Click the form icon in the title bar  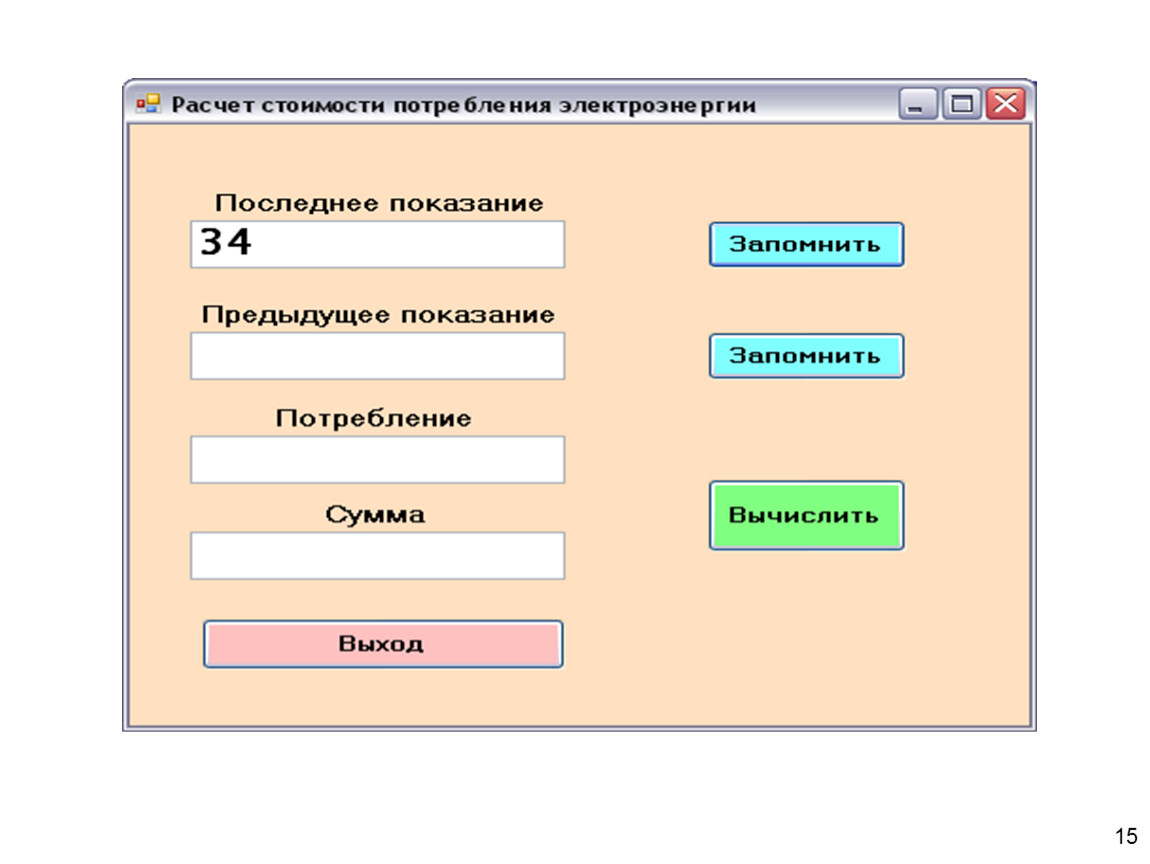(x=148, y=104)
